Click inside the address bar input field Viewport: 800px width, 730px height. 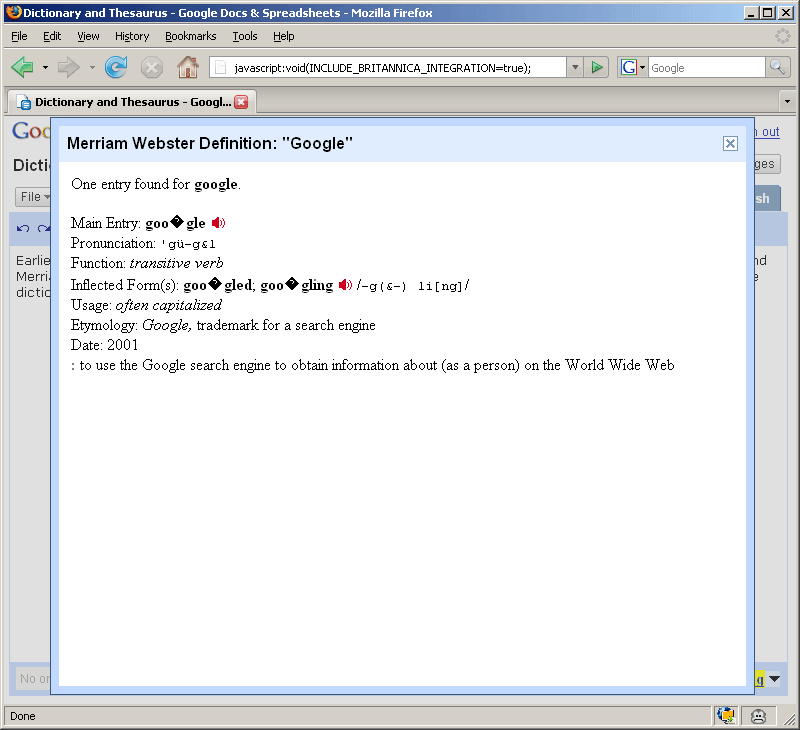pyautogui.click(x=380, y=67)
